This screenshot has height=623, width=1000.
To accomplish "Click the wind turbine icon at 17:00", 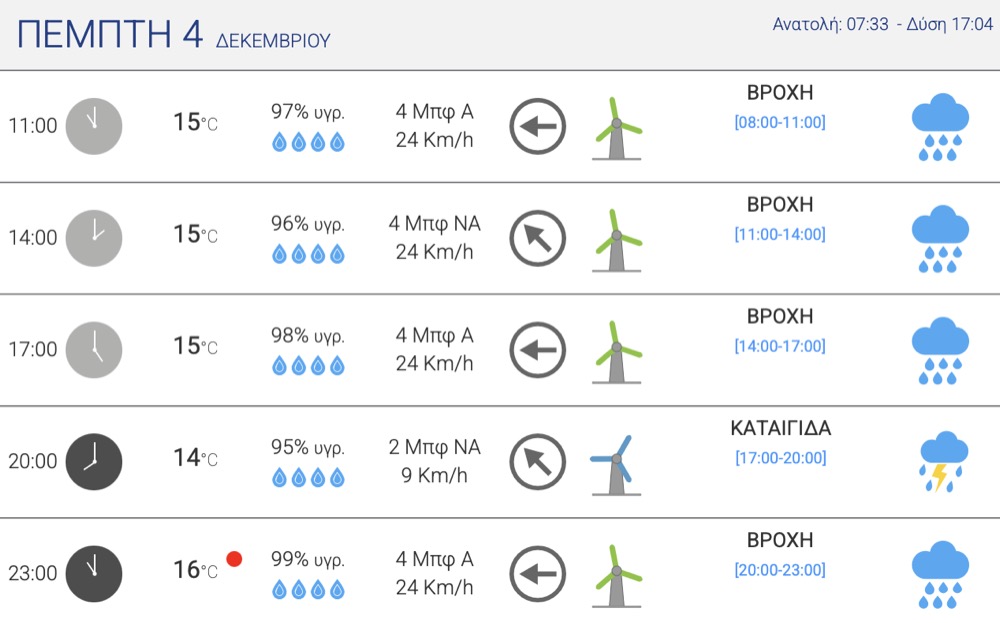I will 616,351.
